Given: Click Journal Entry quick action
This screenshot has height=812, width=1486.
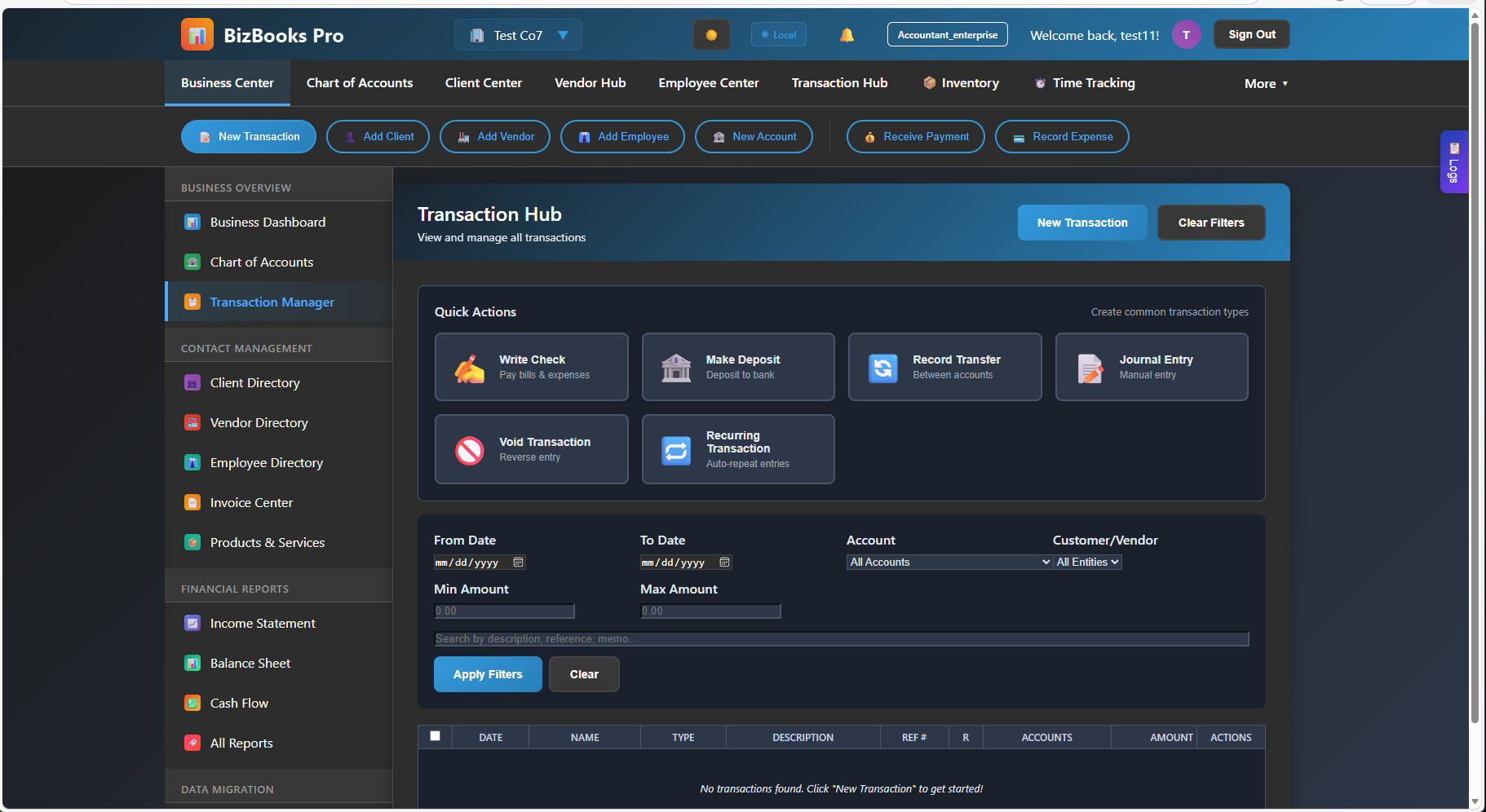Looking at the screenshot, I should click(1152, 367).
